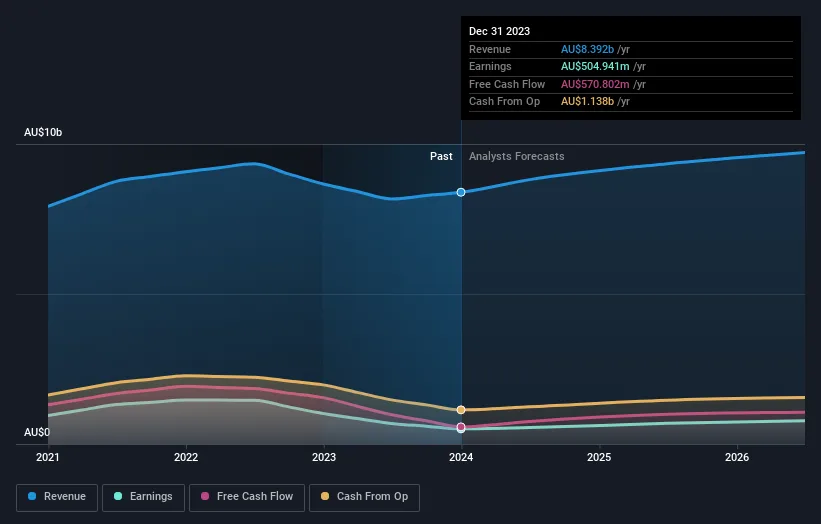
Task: Click the orange Cash From Op legend dot
Action: (x=325, y=496)
